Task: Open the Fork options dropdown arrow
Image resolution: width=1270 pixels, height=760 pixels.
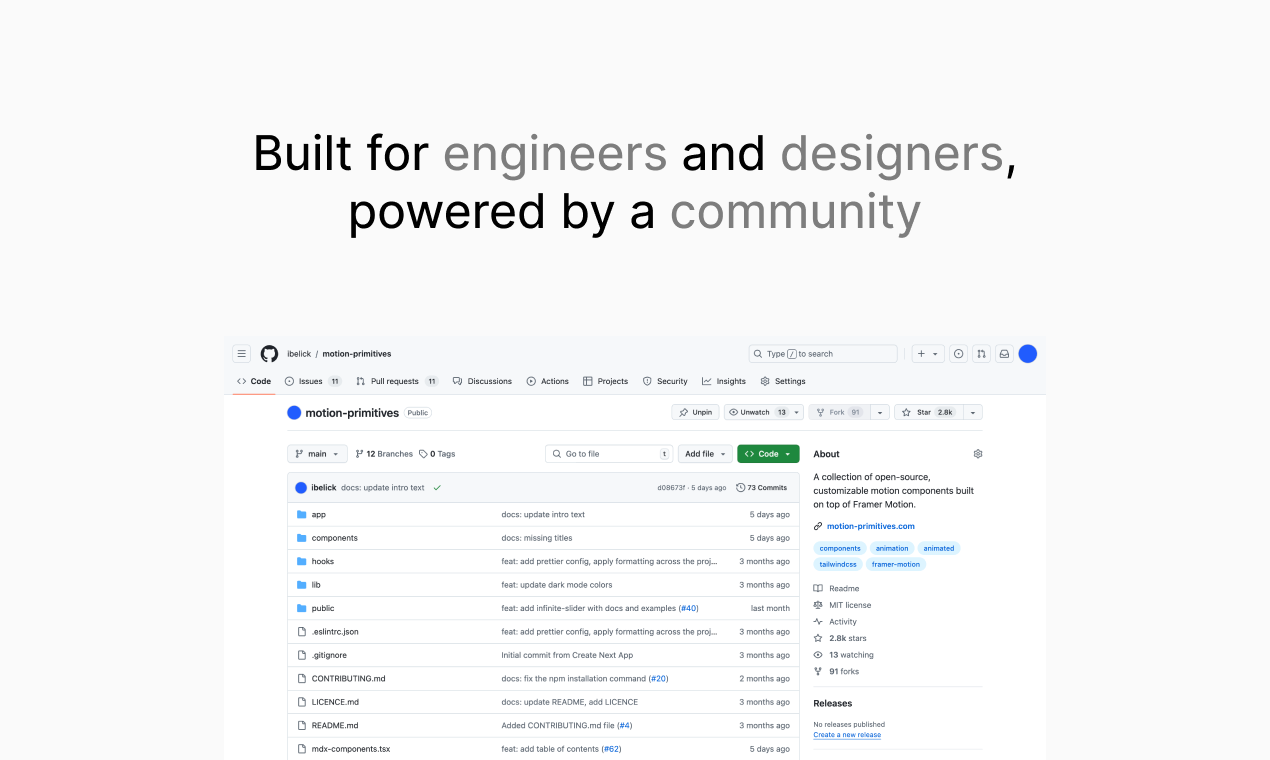Action: click(880, 412)
